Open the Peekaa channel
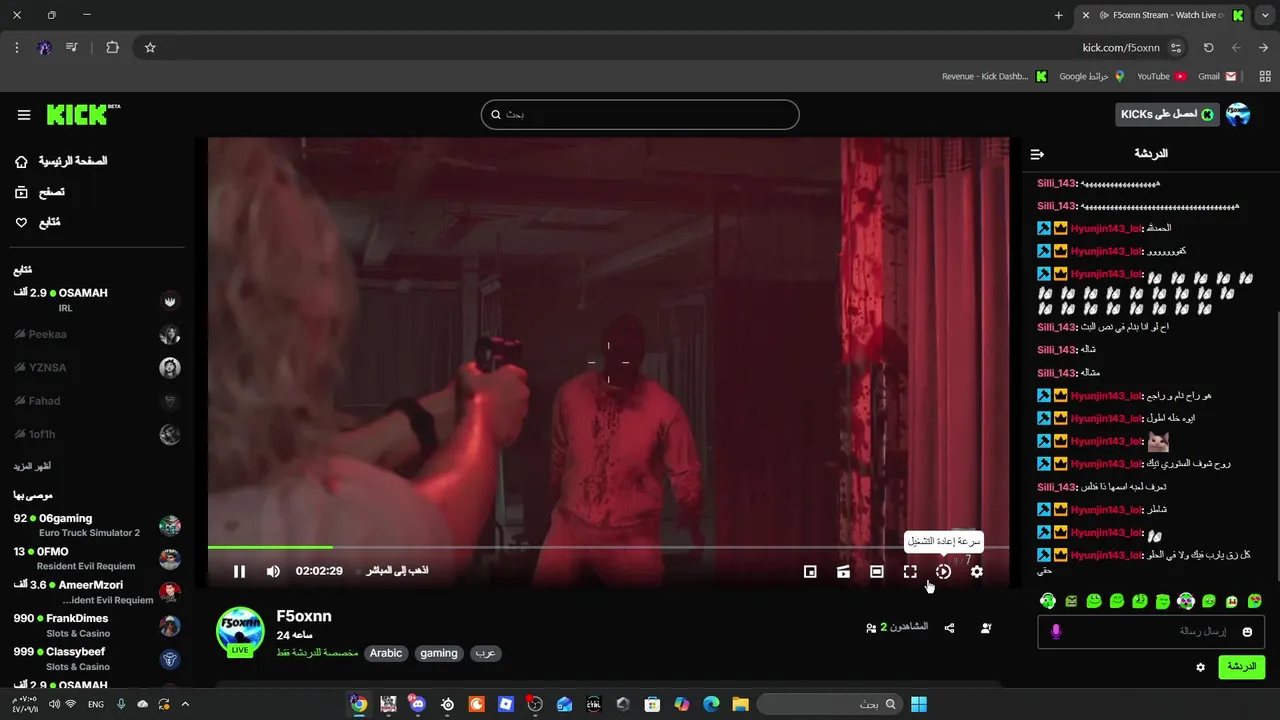 click(96, 334)
